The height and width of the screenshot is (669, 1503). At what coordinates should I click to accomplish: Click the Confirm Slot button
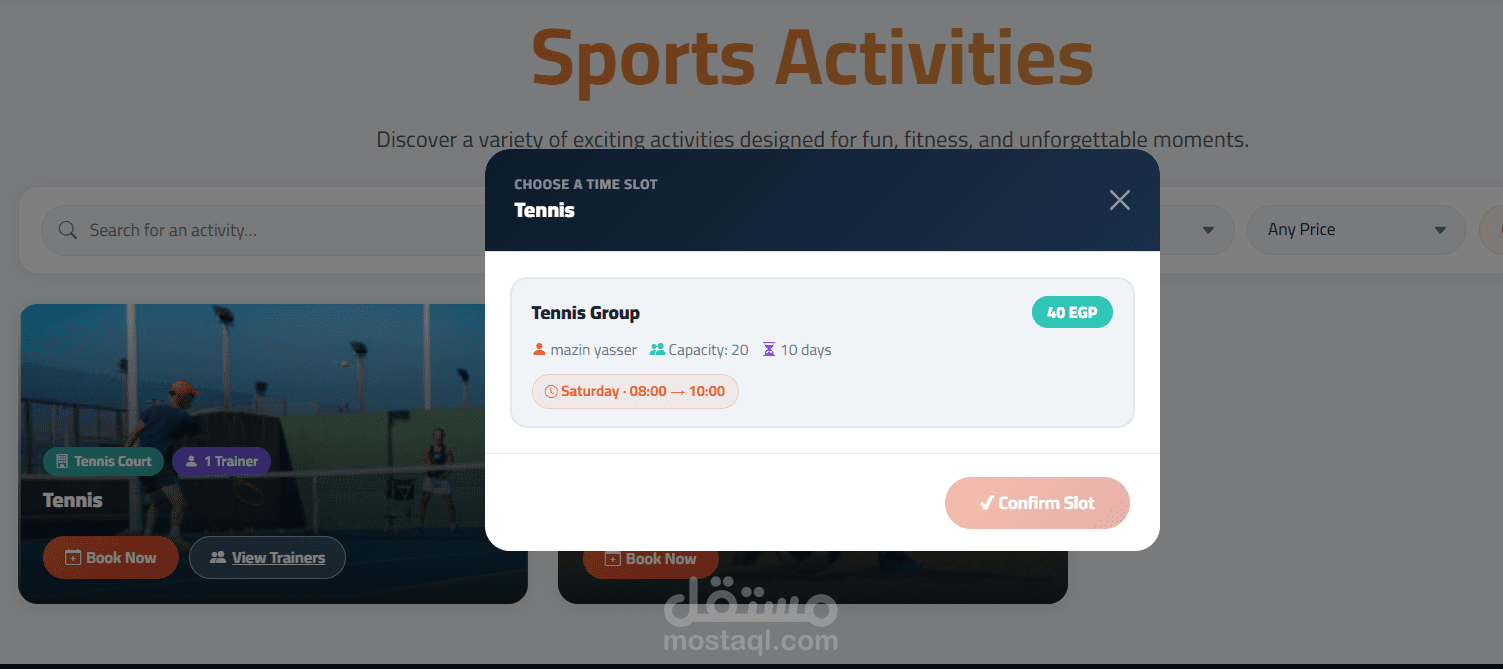[1037, 503]
